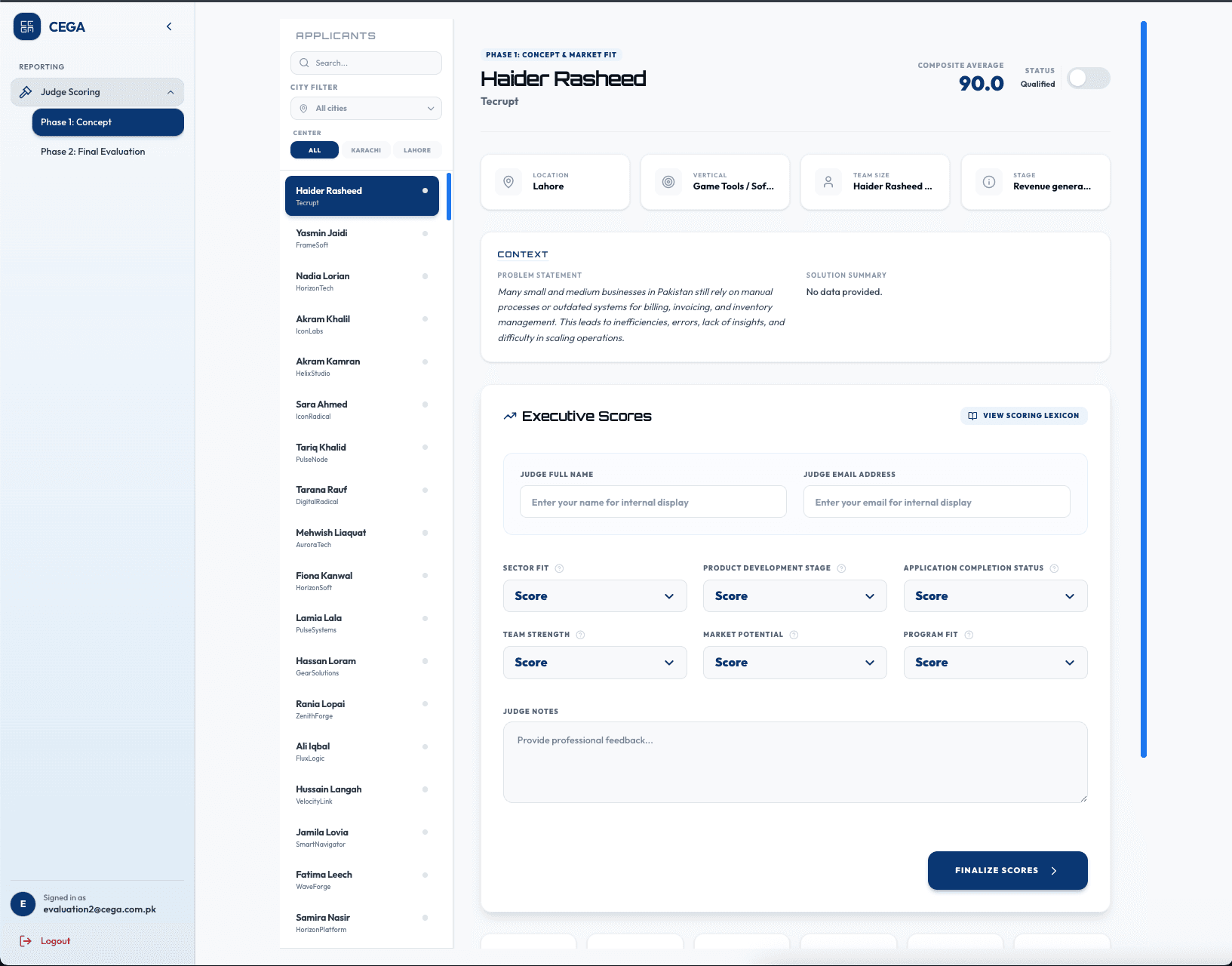Image resolution: width=1232 pixels, height=966 pixels.
Task: Click the Application Completion Status help icon
Action: 1054,568
